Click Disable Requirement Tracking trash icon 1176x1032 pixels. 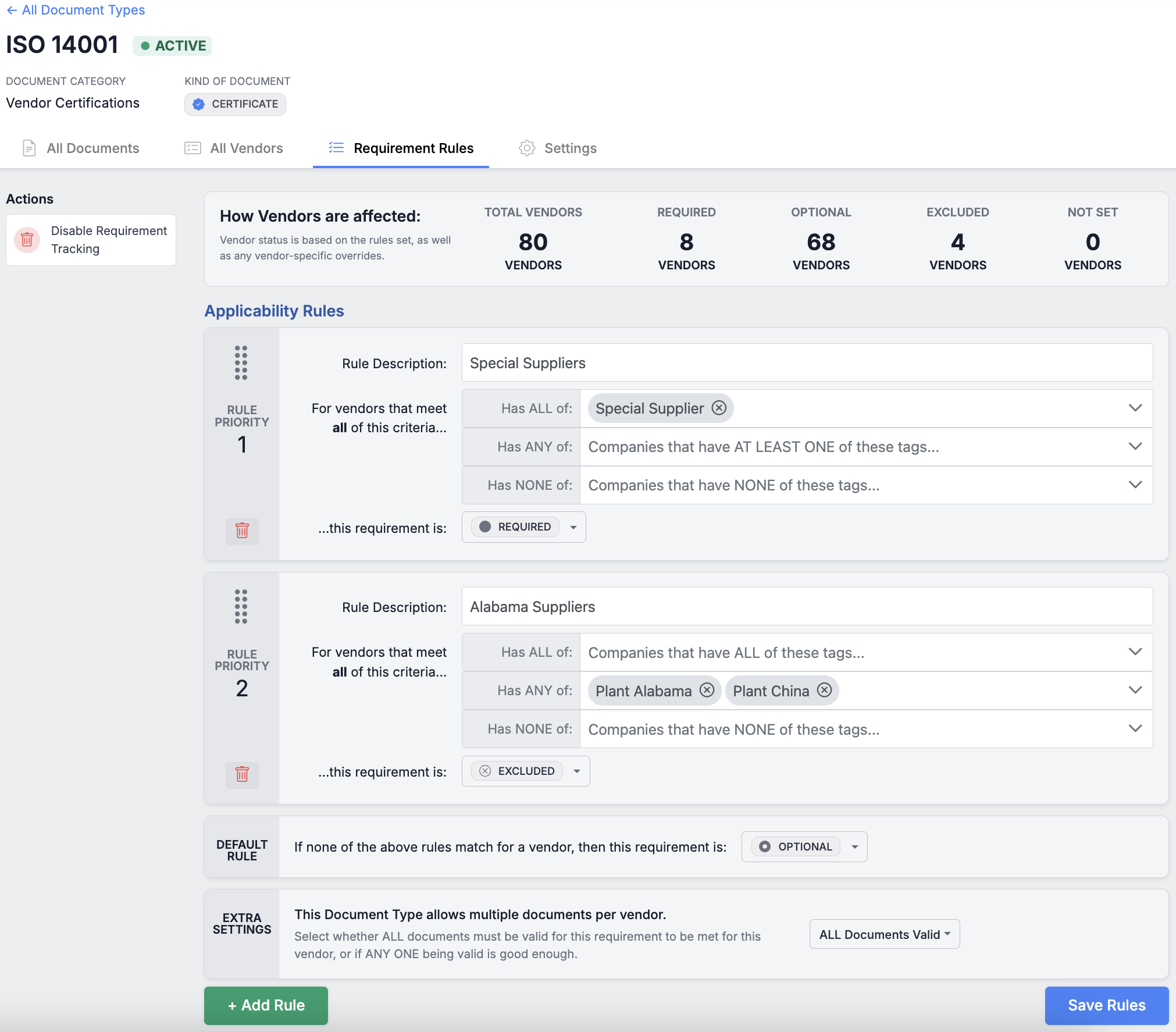point(27,240)
